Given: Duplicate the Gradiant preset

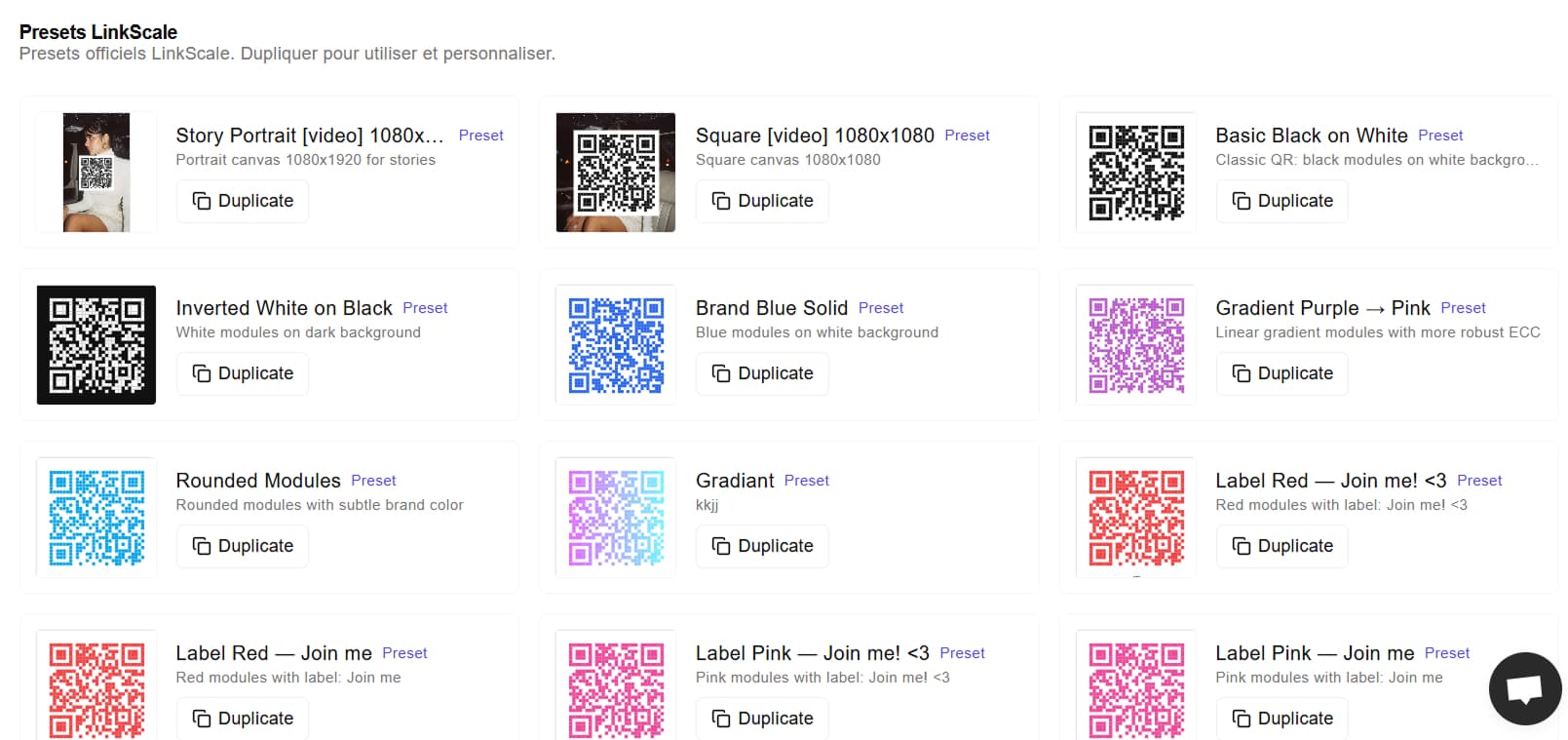Looking at the screenshot, I should click(x=762, y=546).
